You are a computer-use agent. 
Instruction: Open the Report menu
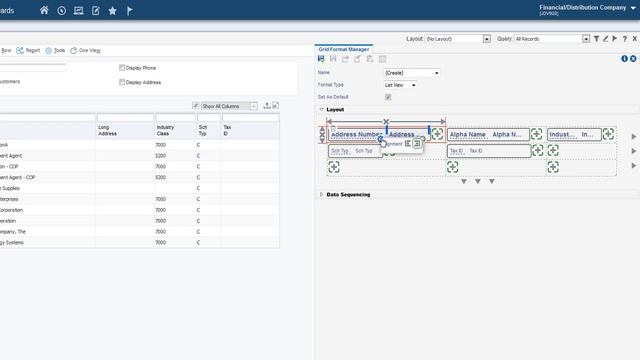[28, 50]
